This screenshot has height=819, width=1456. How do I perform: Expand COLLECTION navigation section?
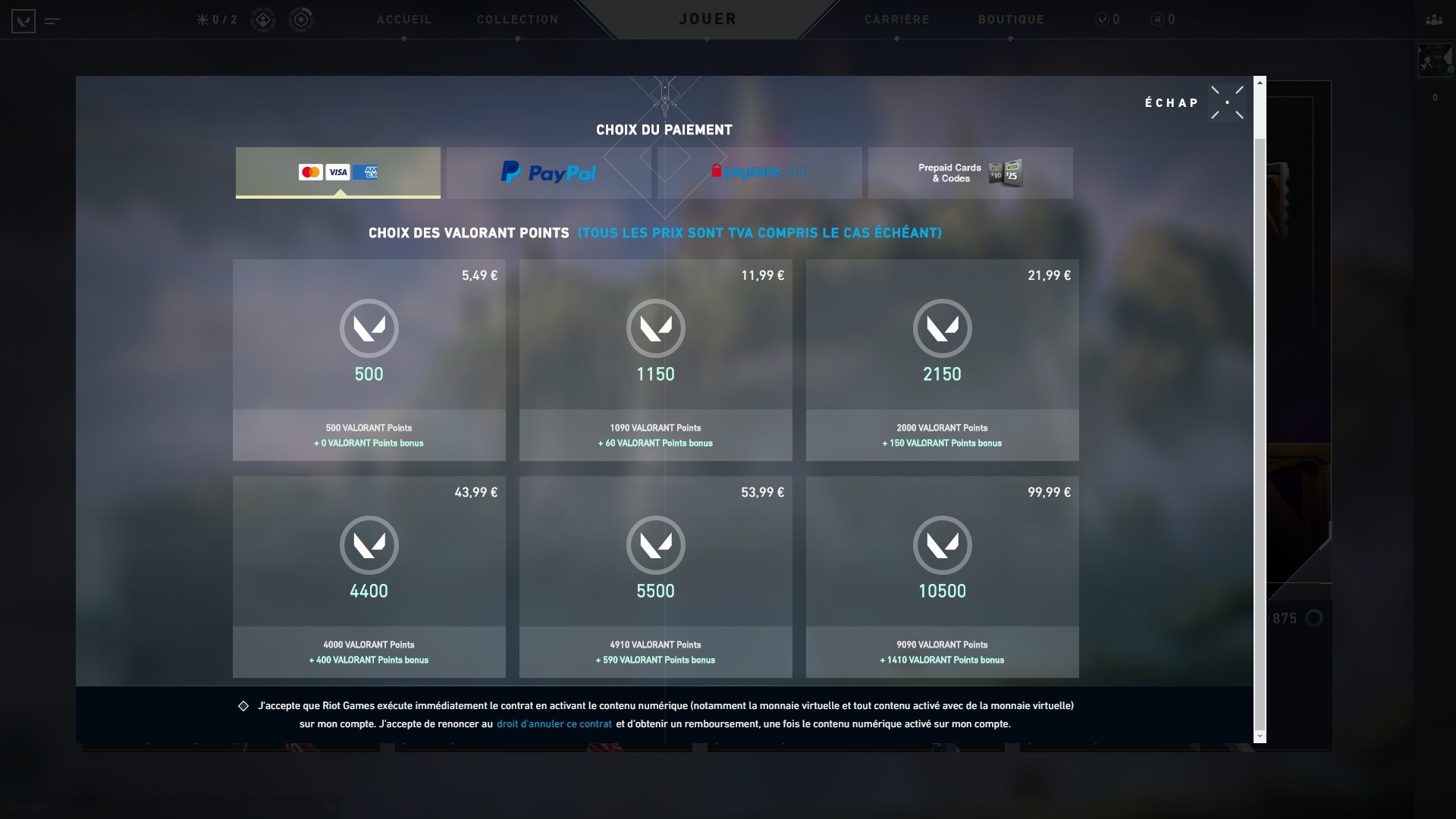point(517,18)
